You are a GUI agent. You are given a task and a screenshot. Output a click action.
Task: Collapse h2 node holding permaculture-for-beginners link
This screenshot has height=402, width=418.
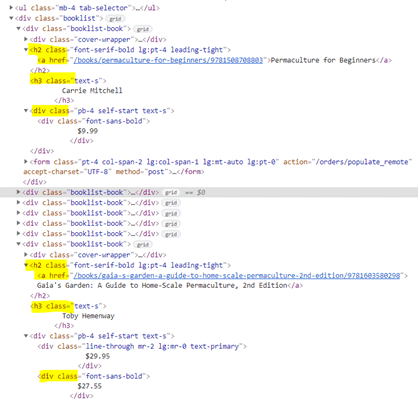(x=26, y=50)
